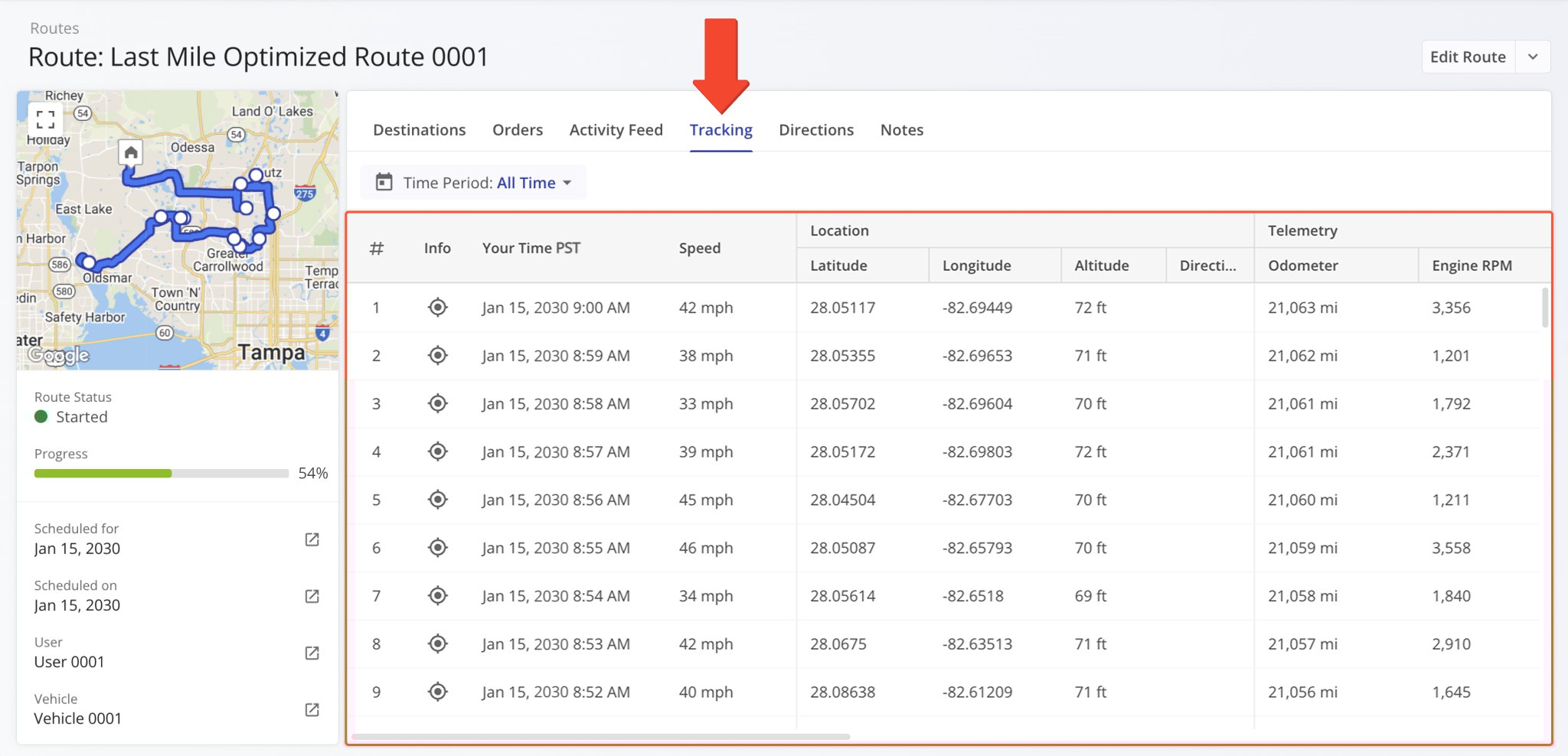Click the Speed column header
The image size is (1568, 756).
click(x=699, y=248)
